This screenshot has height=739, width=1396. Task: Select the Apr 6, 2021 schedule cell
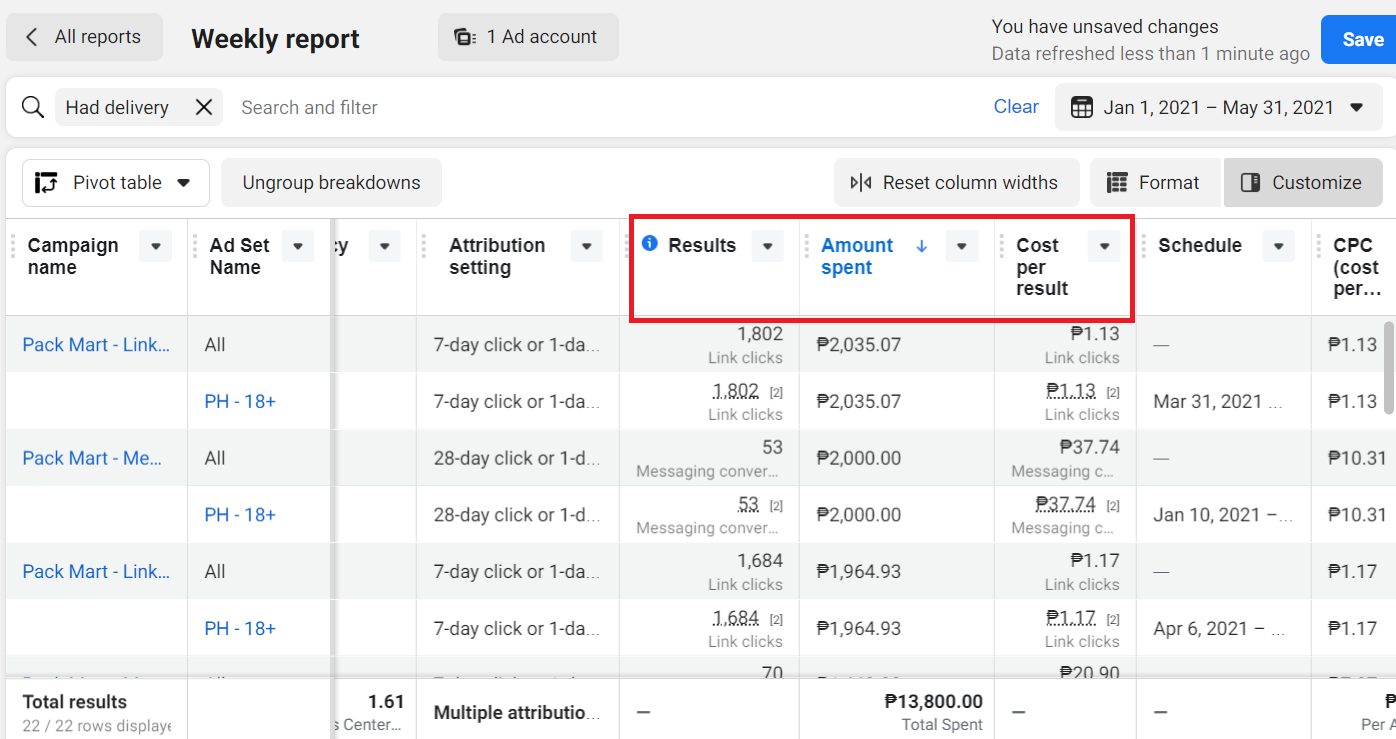tap(1223, 628)
